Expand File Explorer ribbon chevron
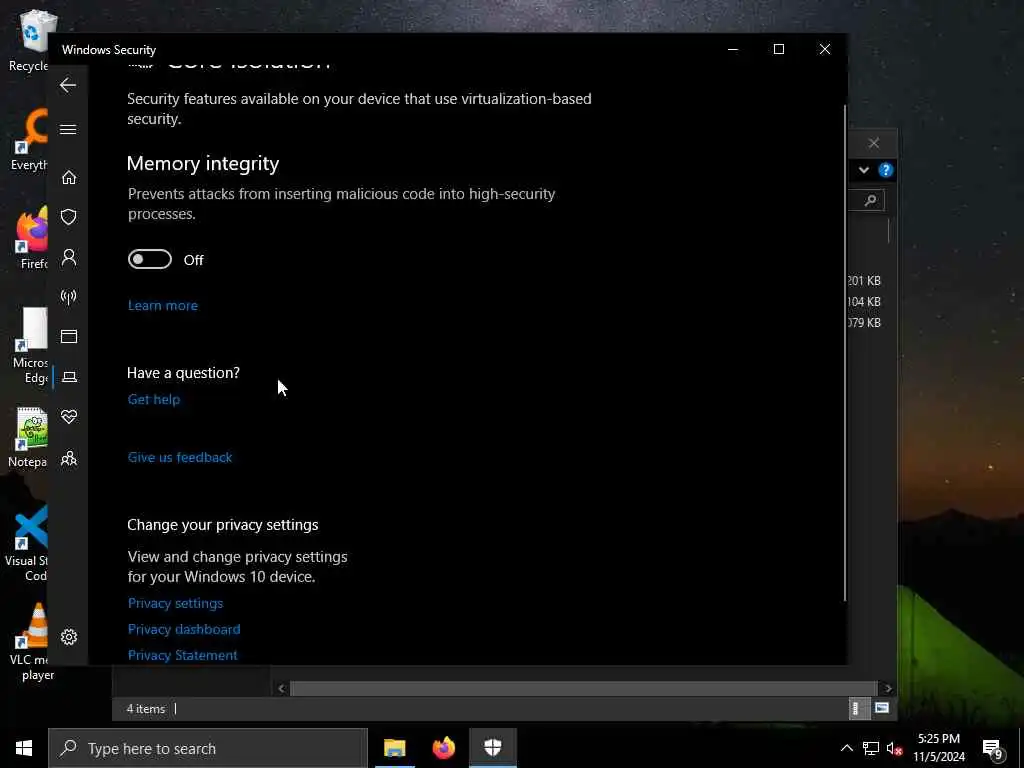The image size is (1024, 768). tap(863, 170)
